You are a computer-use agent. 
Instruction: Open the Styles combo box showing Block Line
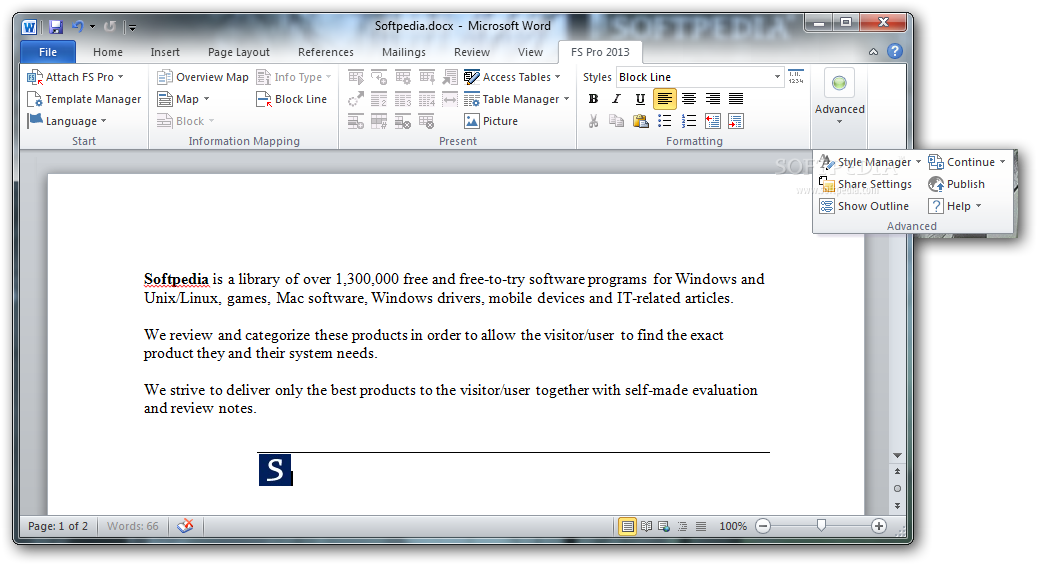(700, 77)
